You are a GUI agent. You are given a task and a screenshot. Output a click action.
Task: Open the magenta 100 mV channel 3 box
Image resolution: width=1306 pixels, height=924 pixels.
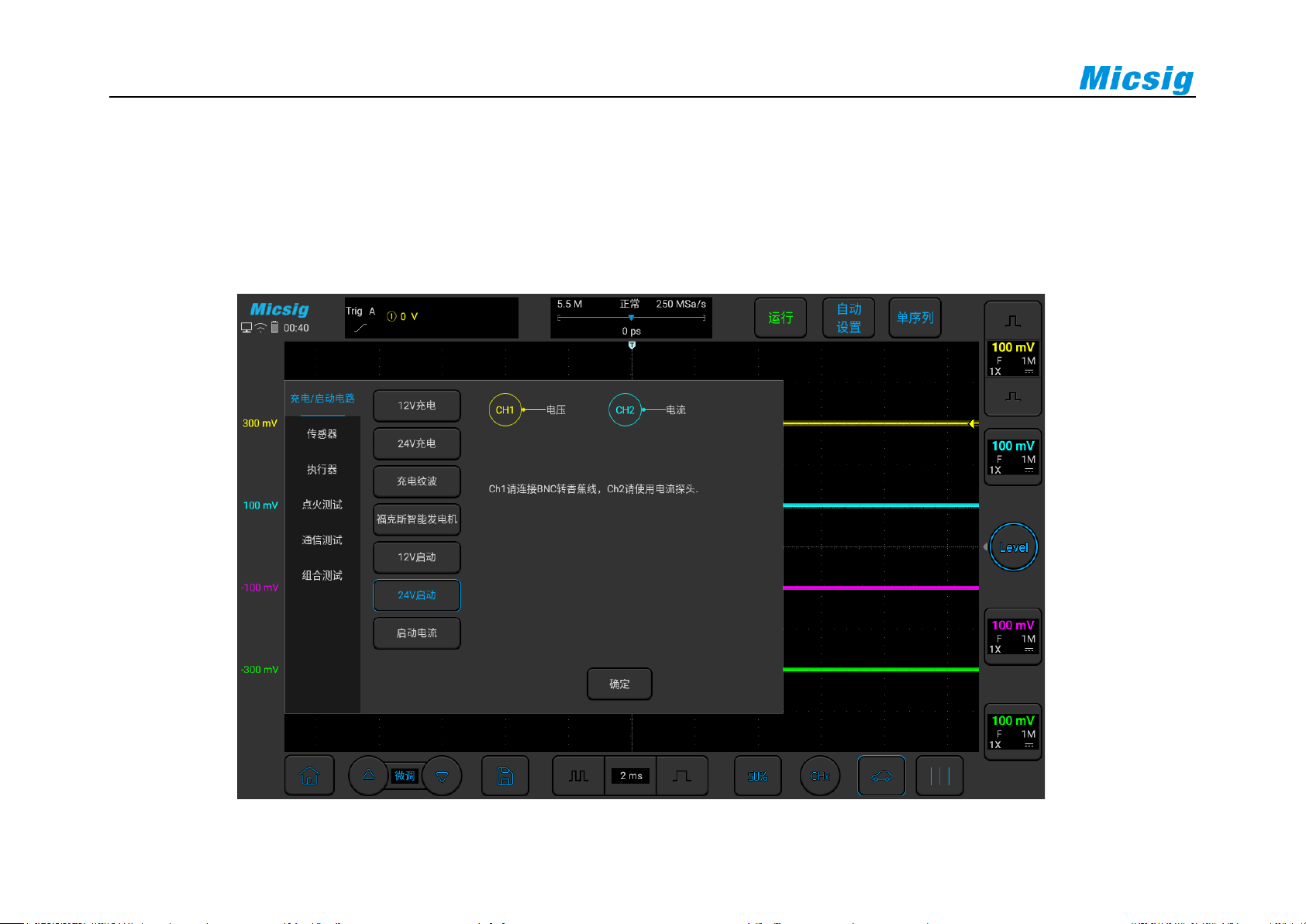(x=1012, y=636)
